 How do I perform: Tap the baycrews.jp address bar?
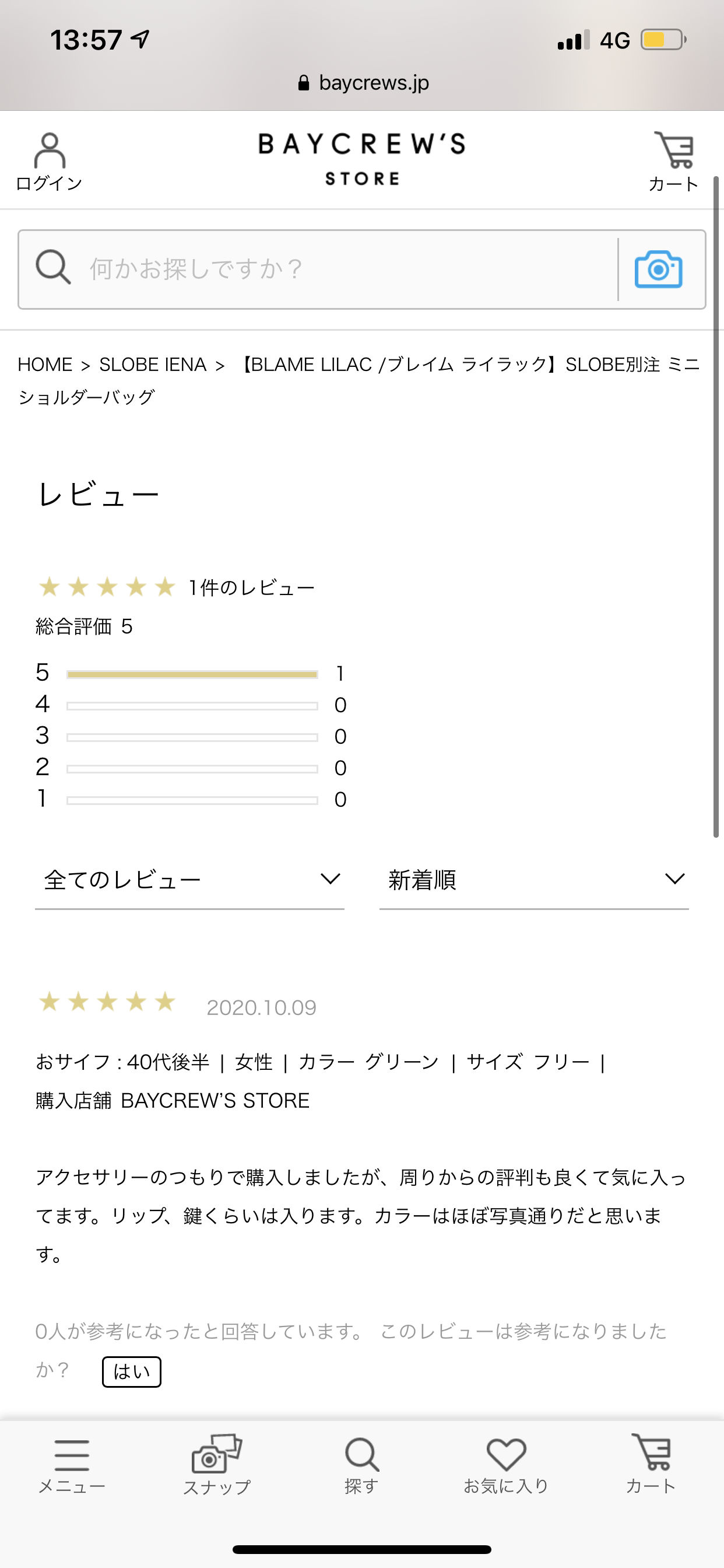pyautogui.click(x=363, y=83)
